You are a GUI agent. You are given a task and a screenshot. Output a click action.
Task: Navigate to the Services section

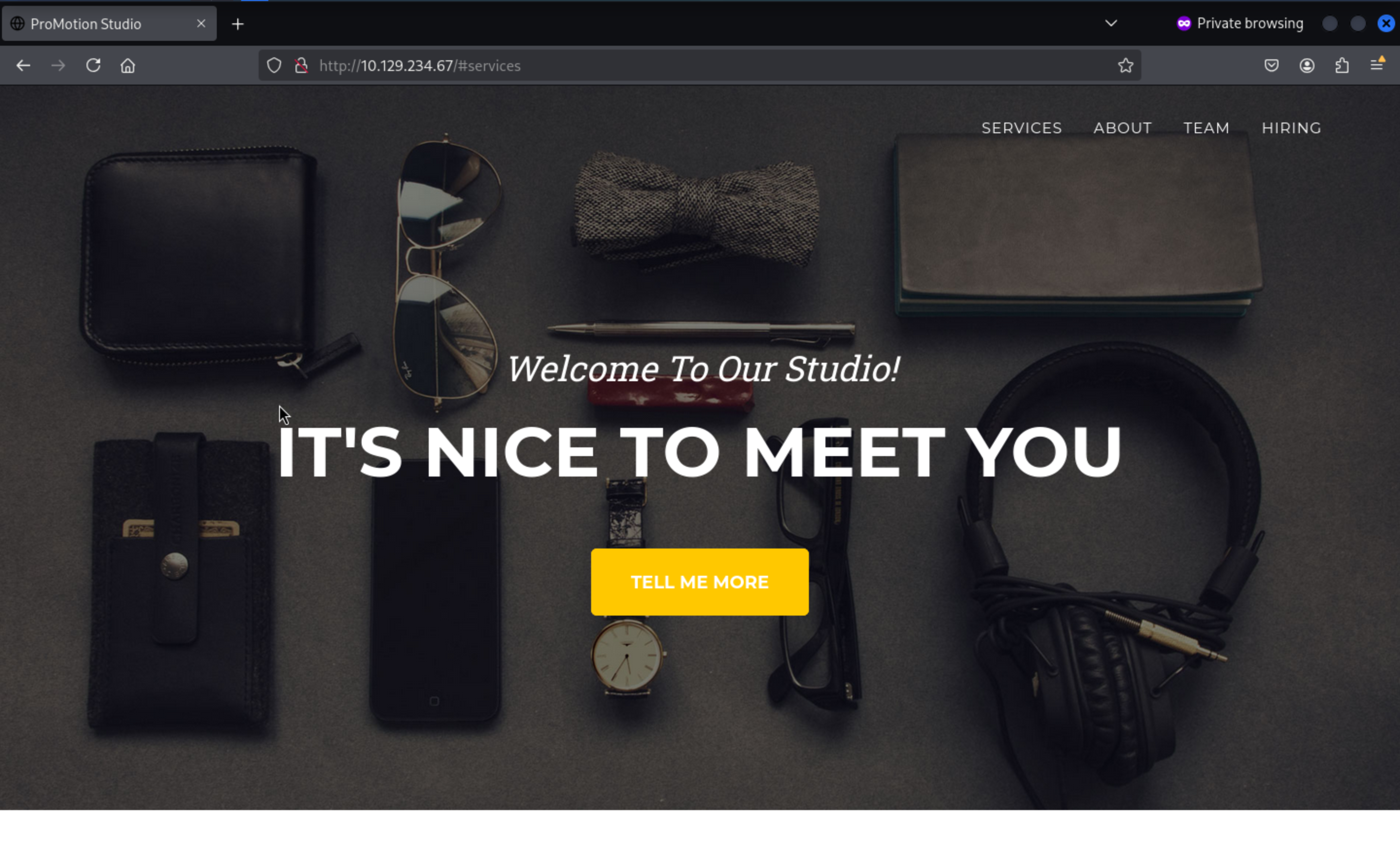[1022, 128]
